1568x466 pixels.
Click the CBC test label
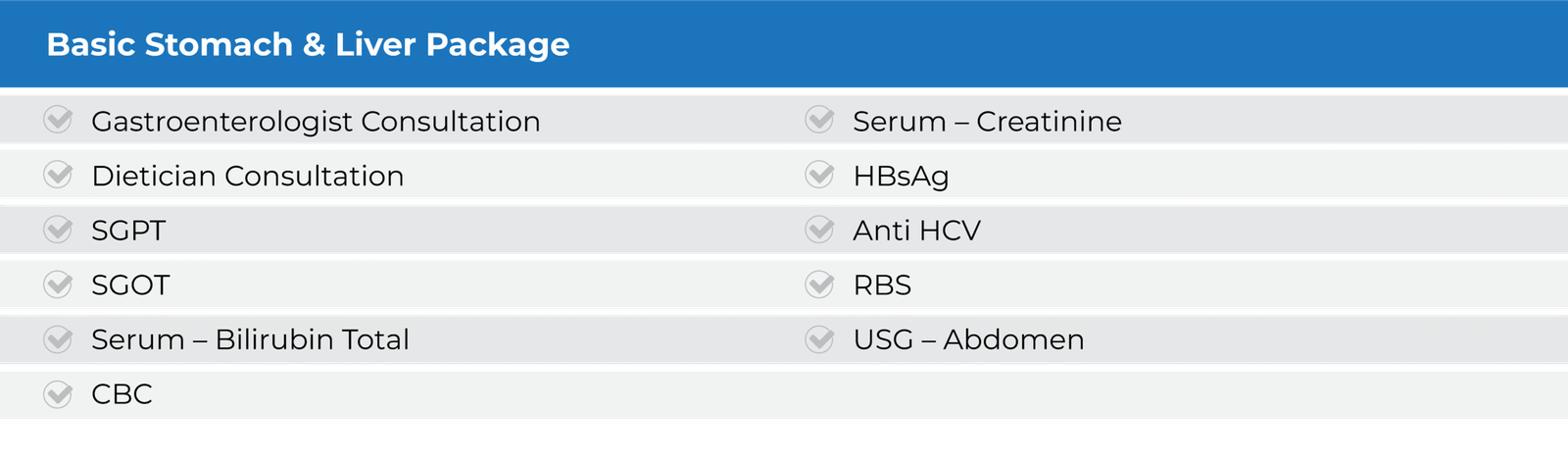click(122, 394)
